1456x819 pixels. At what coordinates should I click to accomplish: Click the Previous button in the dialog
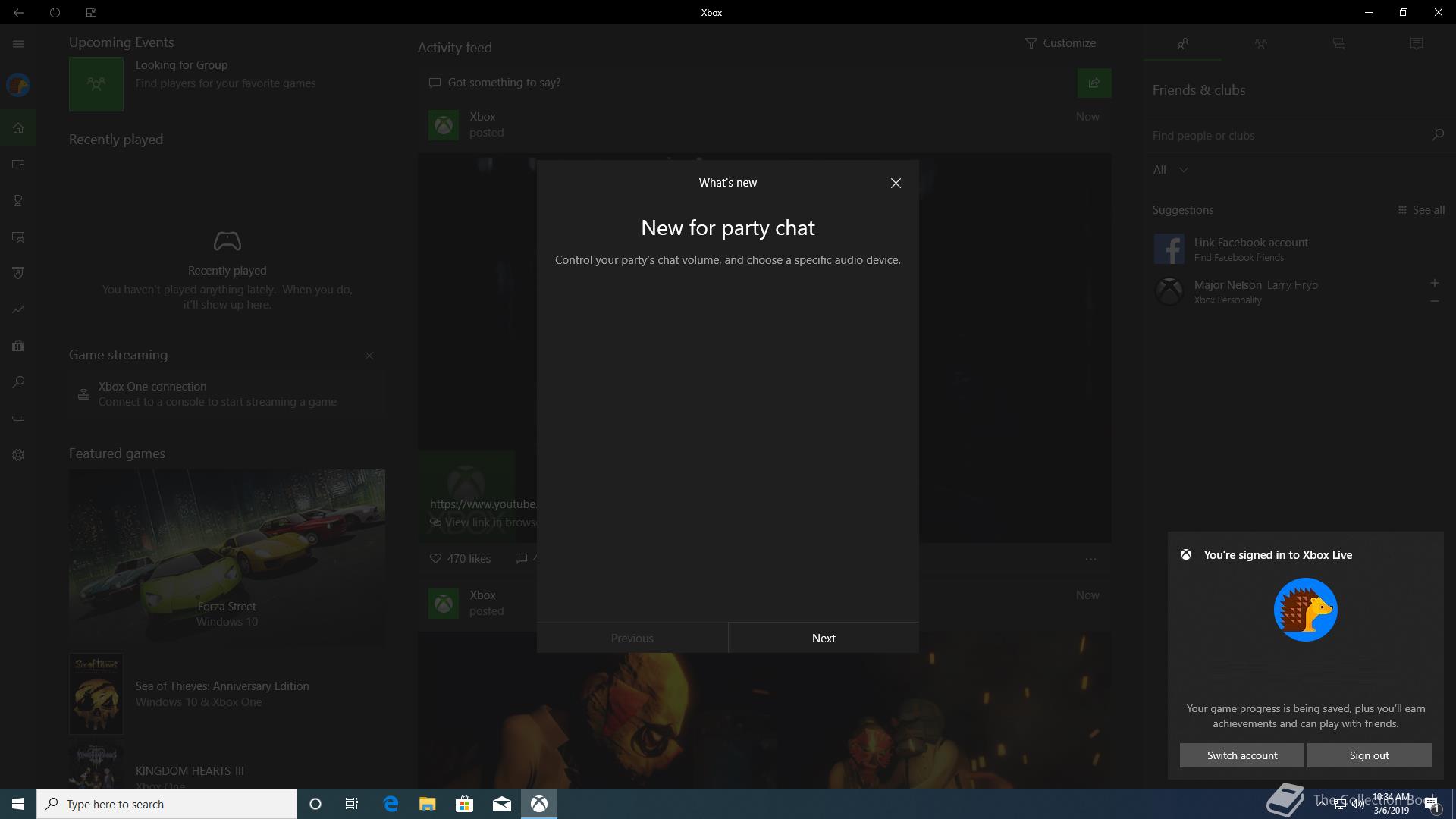632,638
